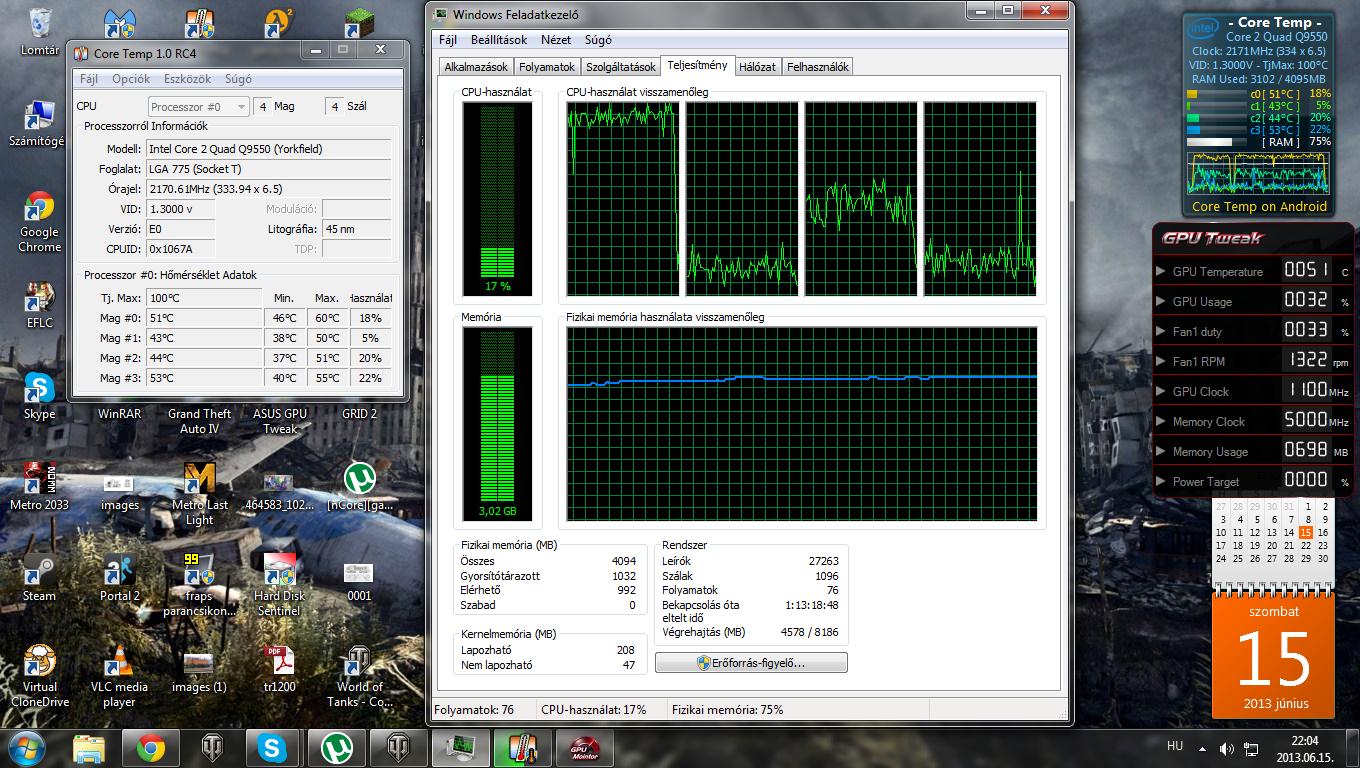Click the Memória 3,02 GB meter
Image resolution: width=1360 pixels, height=768 pixels.
pyautogui.click(x=497, y=426)
